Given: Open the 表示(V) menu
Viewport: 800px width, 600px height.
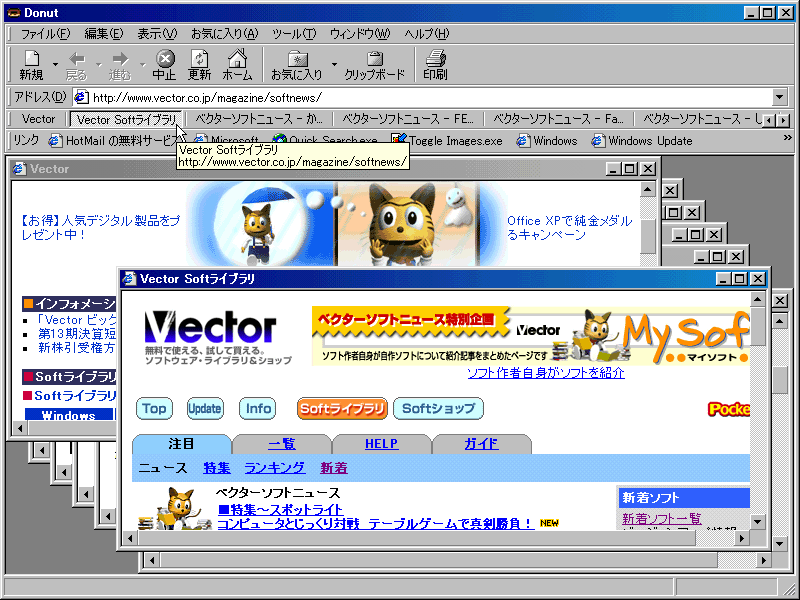Looking at the screenshot, I should [157, 34].
